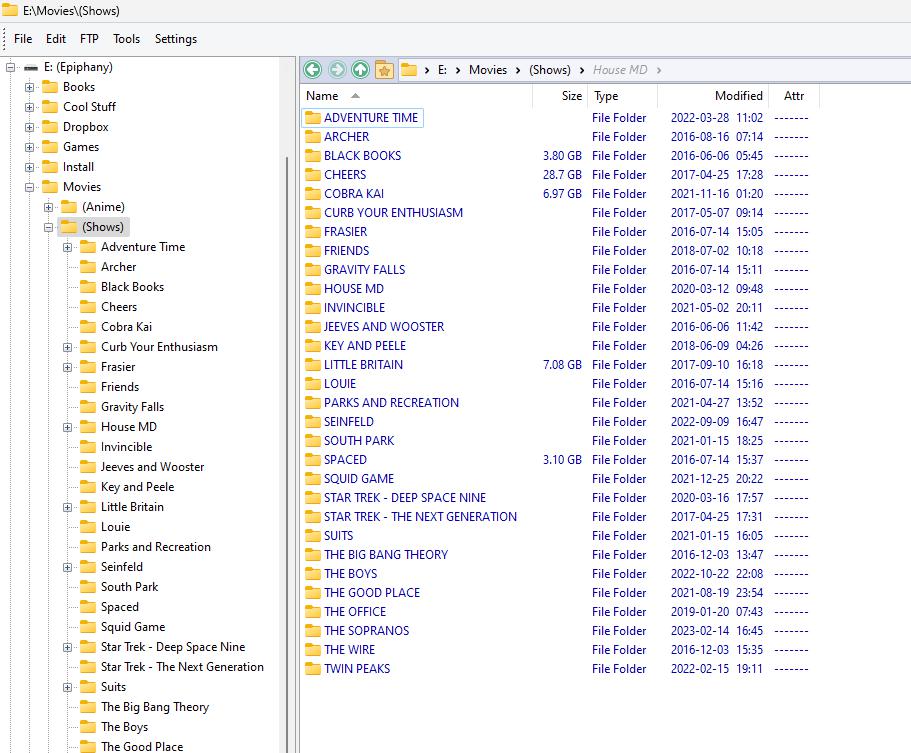Image resolution: width=911 pixels, height=753 pixels.
Task: Click the COBRA KAI folder icon in list
Action: pyautogui.click(x=312, y=194)
